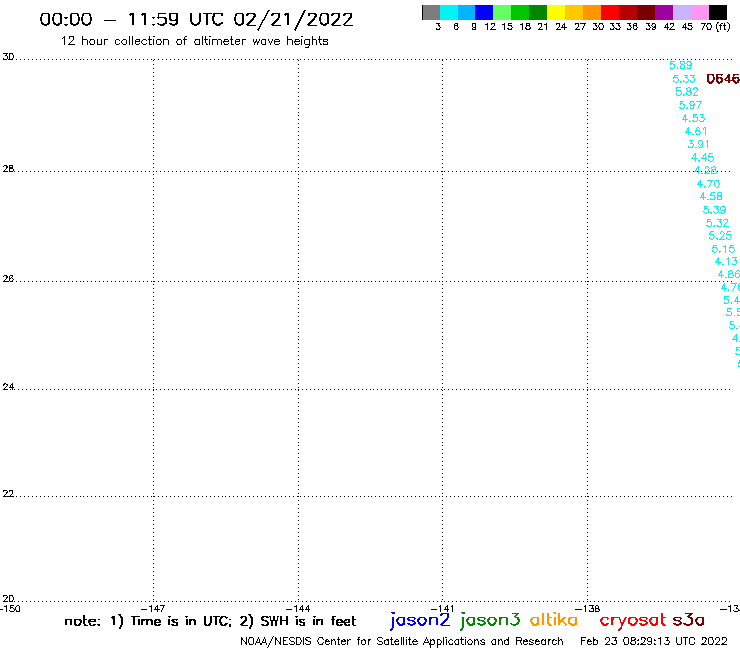Click the 4.45 wave height value

703,157
